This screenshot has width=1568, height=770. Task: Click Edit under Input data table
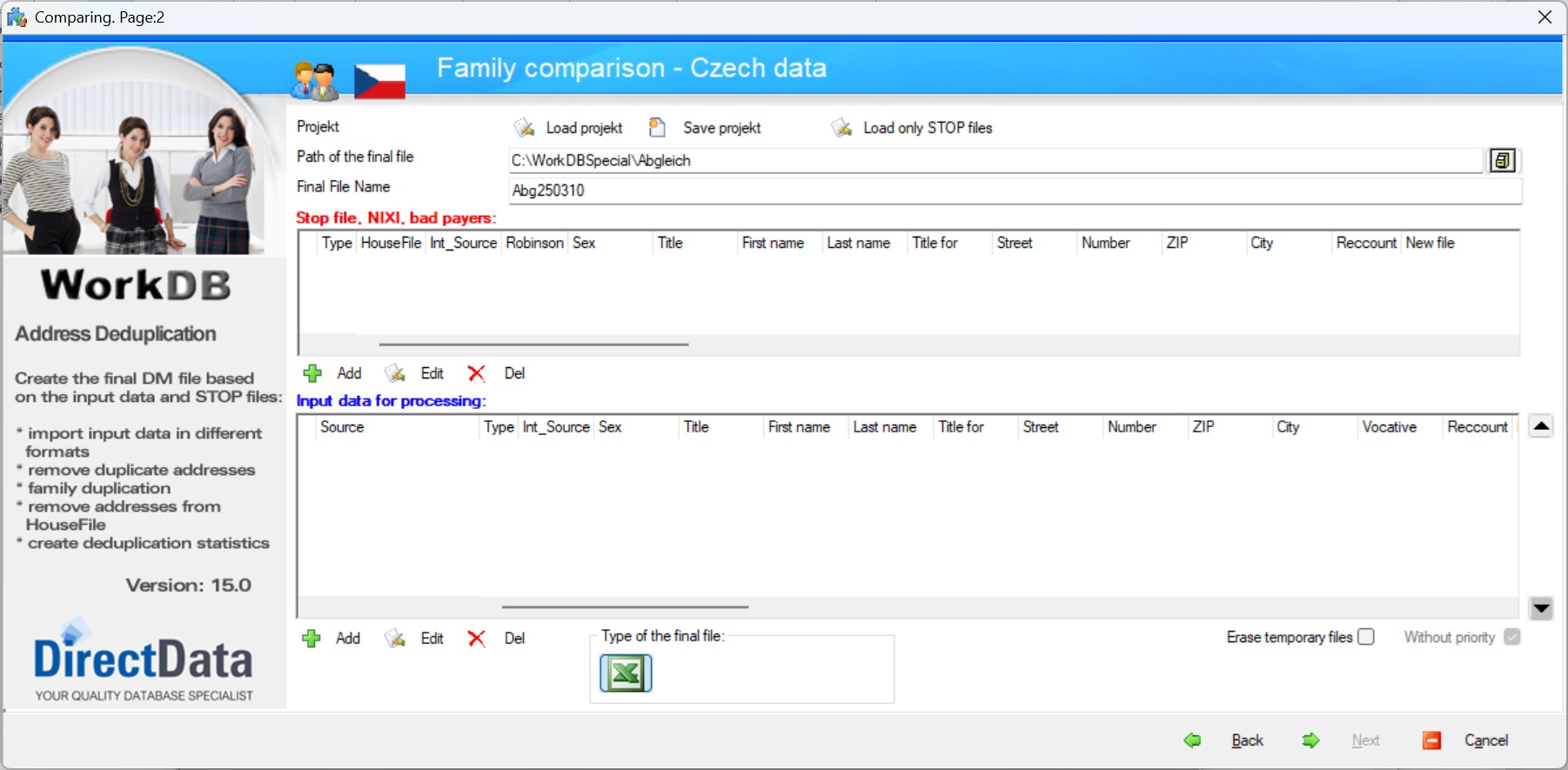432,639
